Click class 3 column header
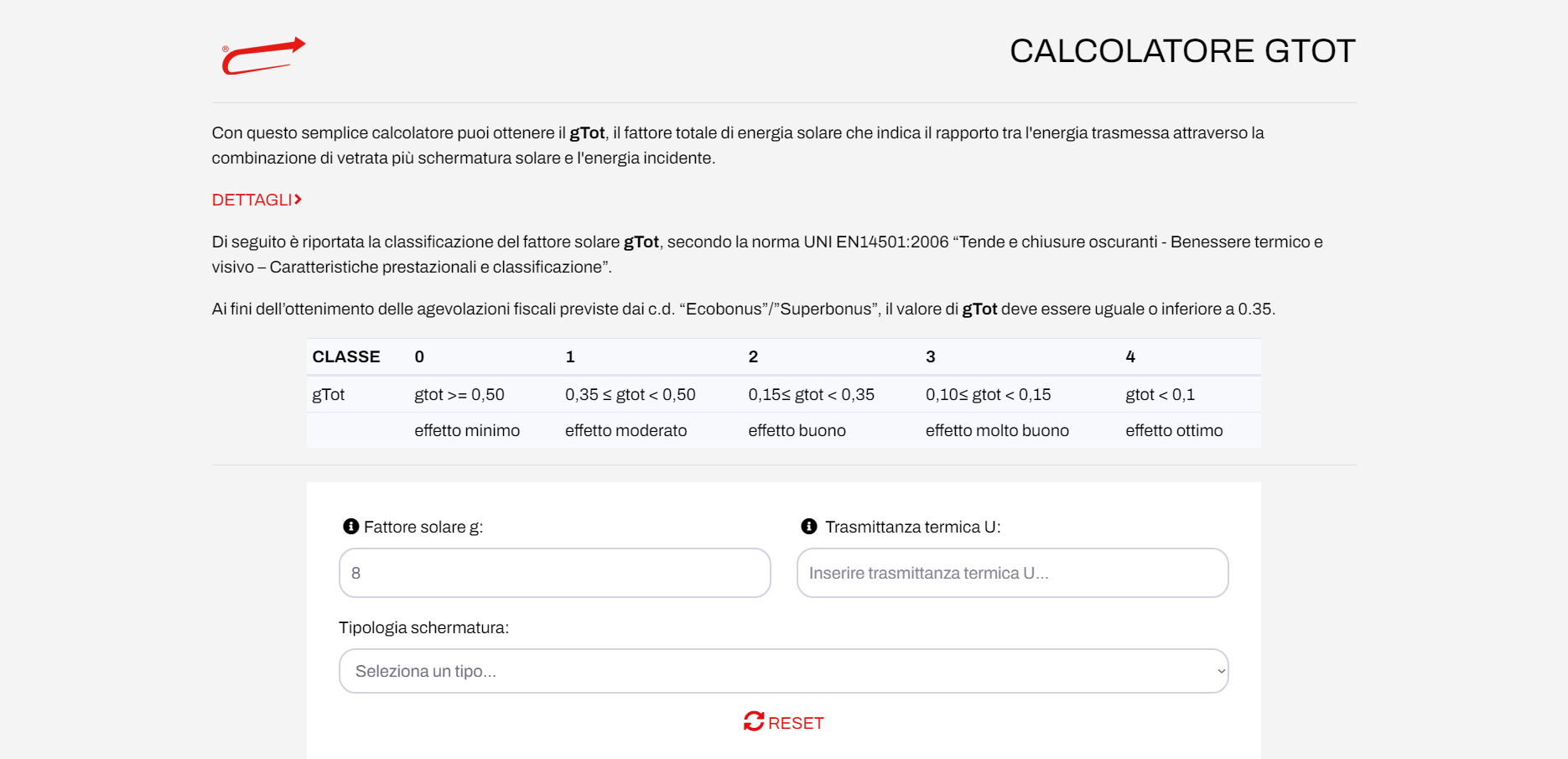This screenshot has width=1568, height=759. tap(930, 356)
